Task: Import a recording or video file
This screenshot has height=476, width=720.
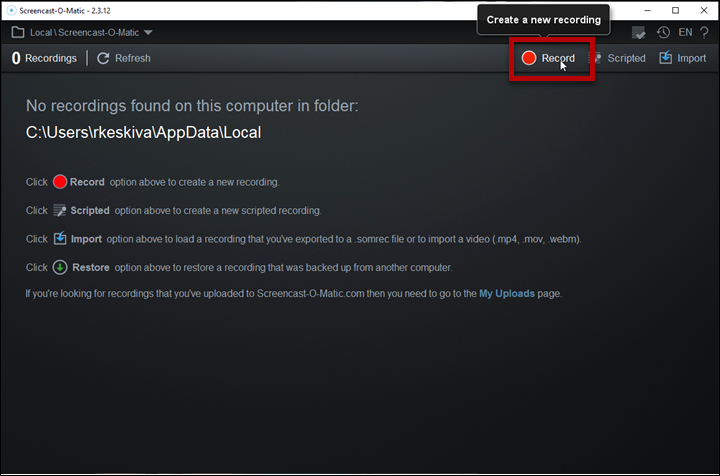Action: coord(683,58)
